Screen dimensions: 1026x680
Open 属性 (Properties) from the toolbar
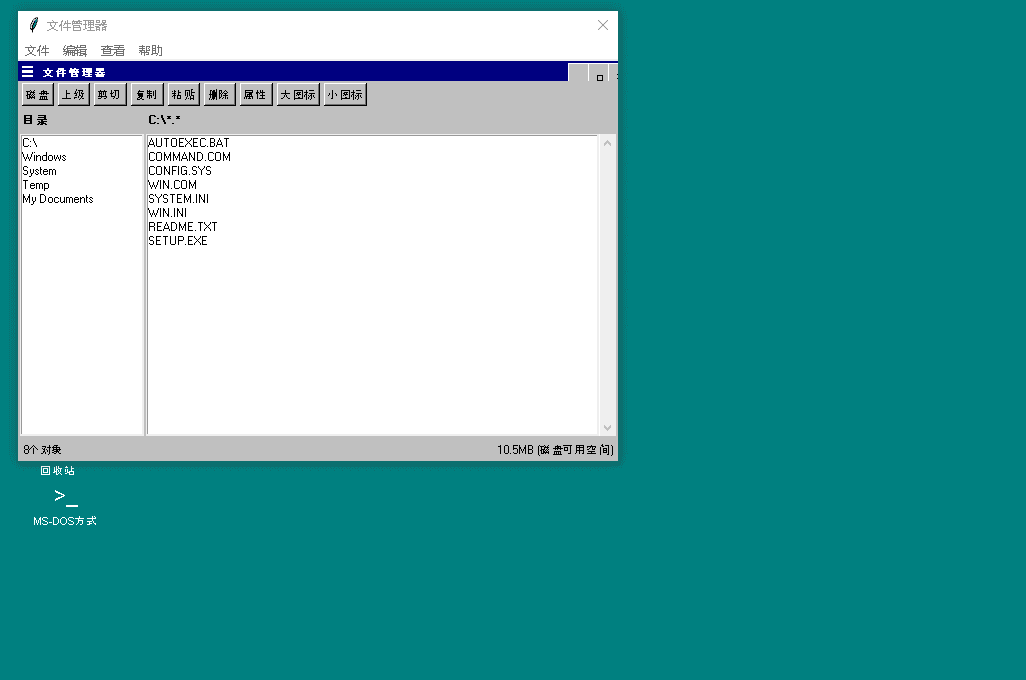255,95
